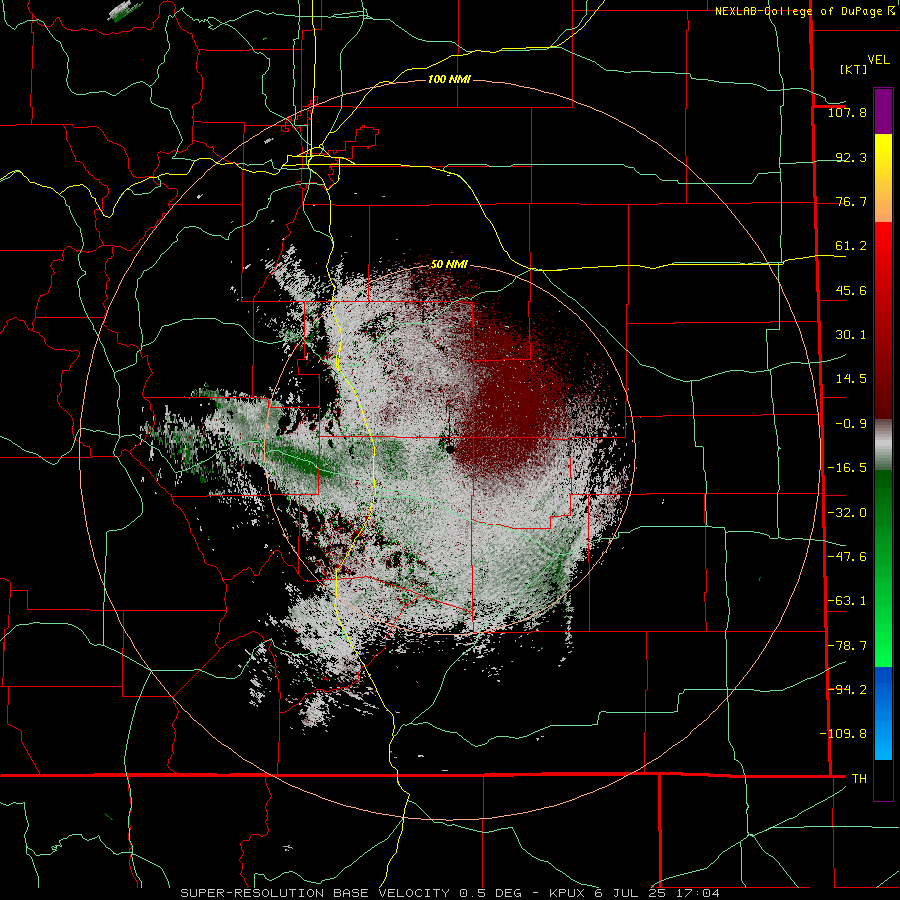Select the -94.2 velocity scale label
This screenshot has height=900, width=900.
[847, 690]
